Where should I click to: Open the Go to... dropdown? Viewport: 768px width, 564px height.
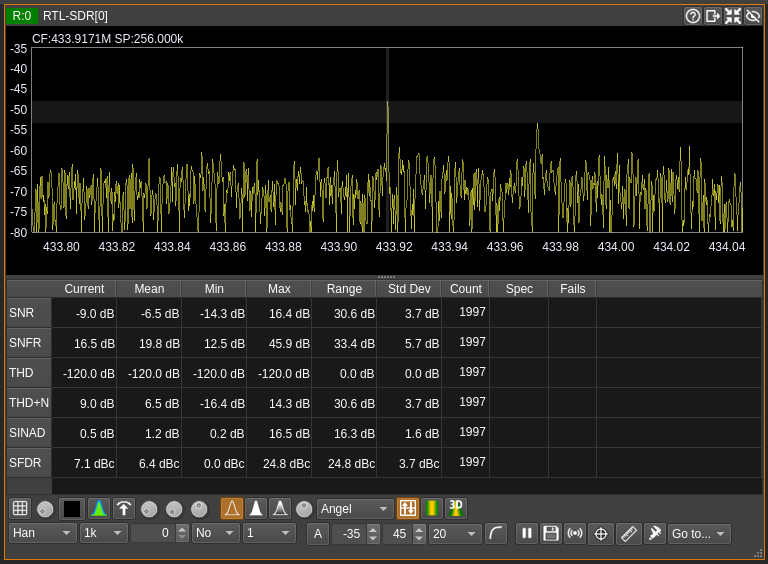699,534
